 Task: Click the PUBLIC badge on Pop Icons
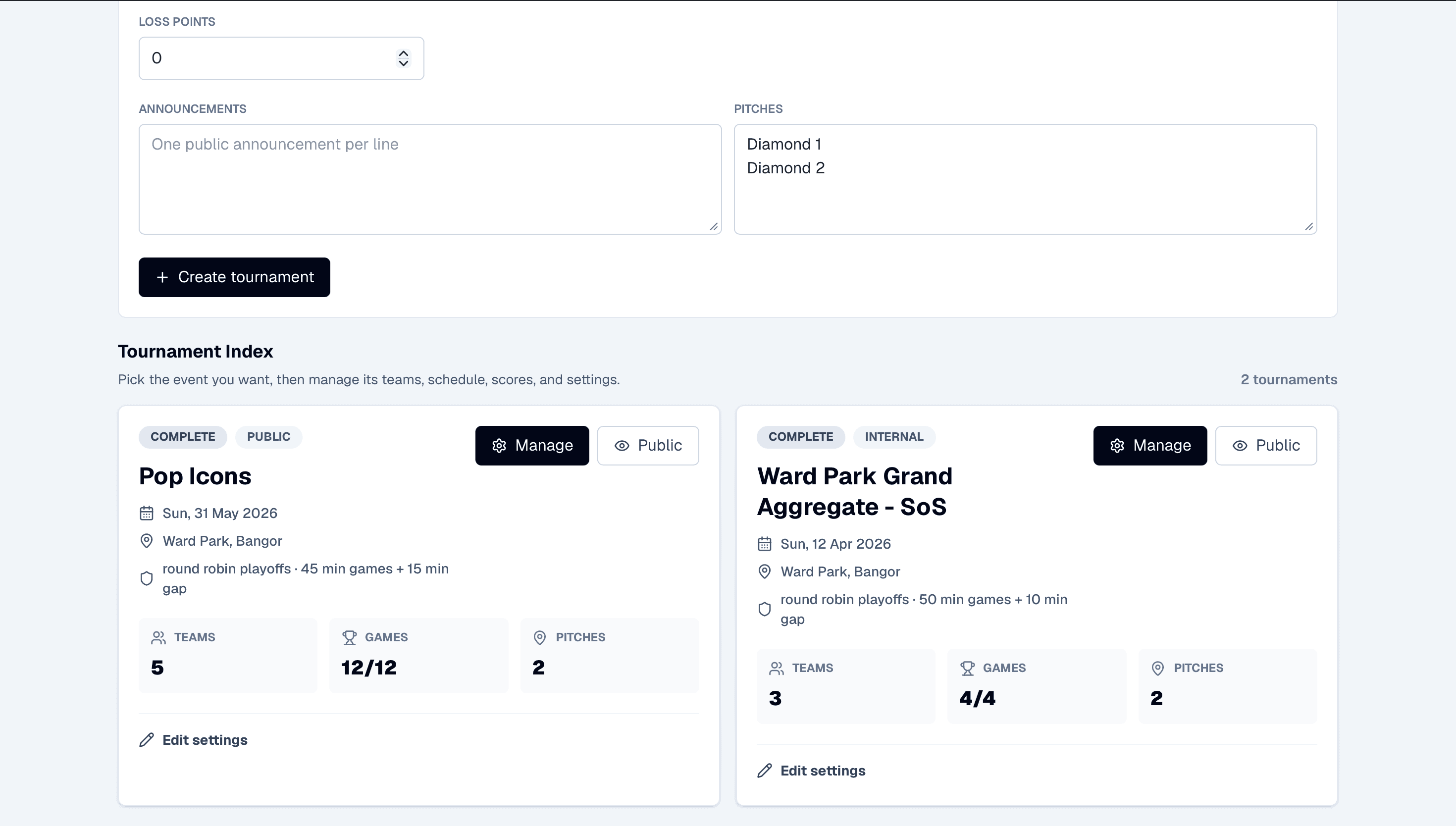point(269,437)
